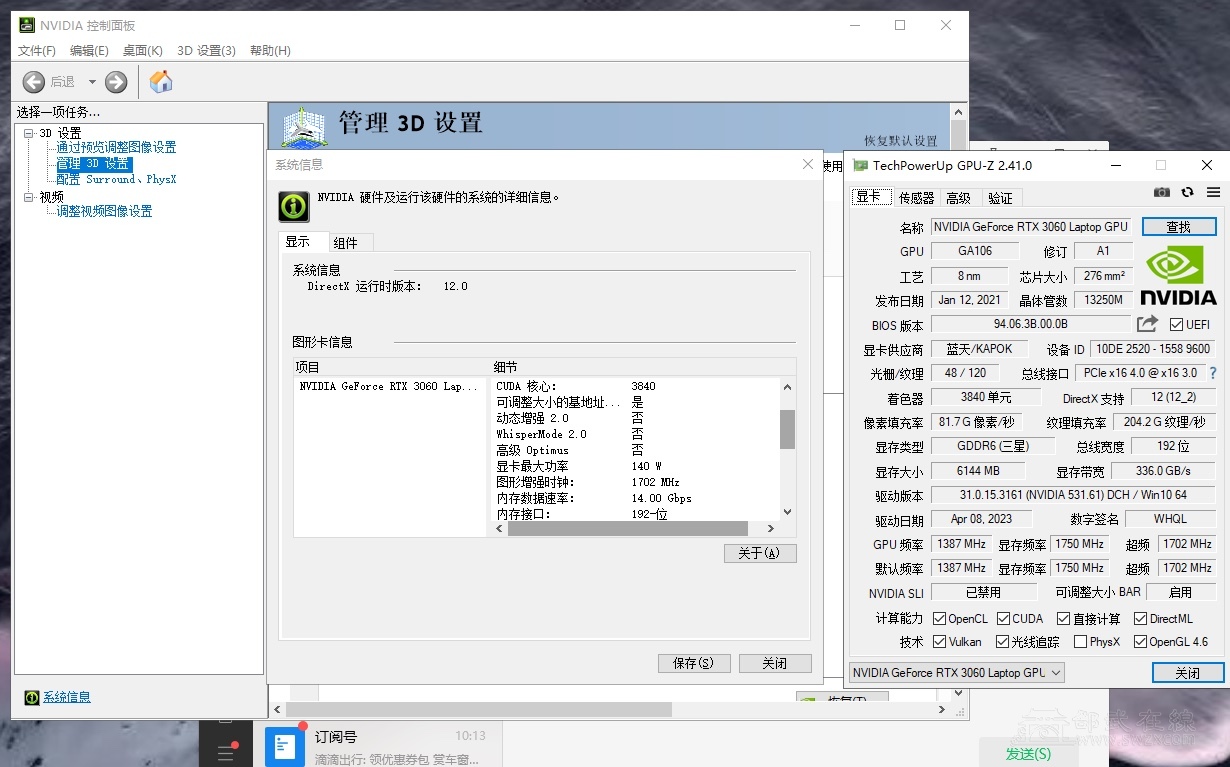Screen dimensions: 1230x767
Task: Click the GPU-Z title bar card icon
Action: (860, 166)
